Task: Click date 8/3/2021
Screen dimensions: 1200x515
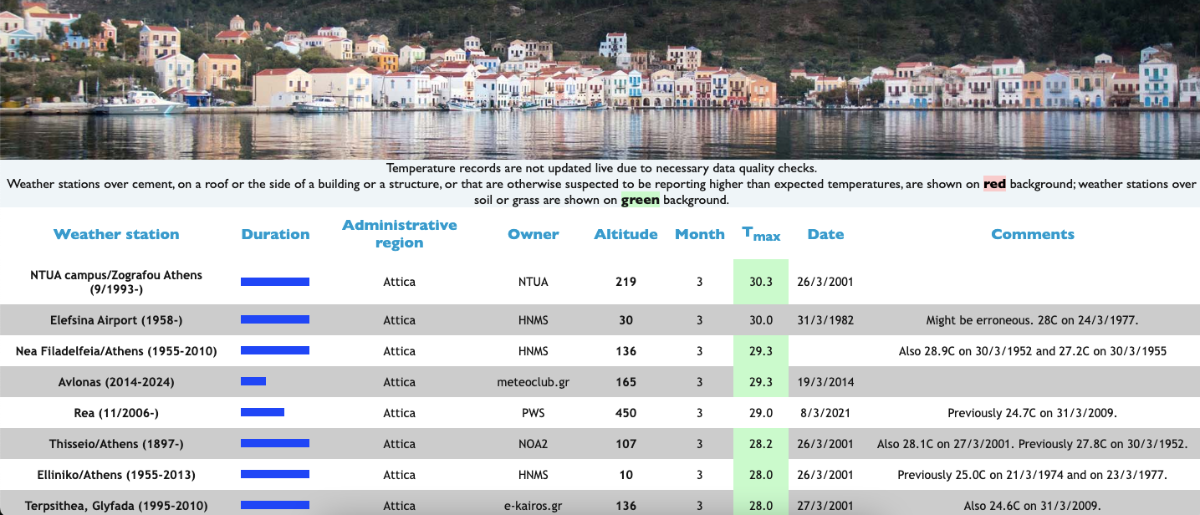Action: 826,413
